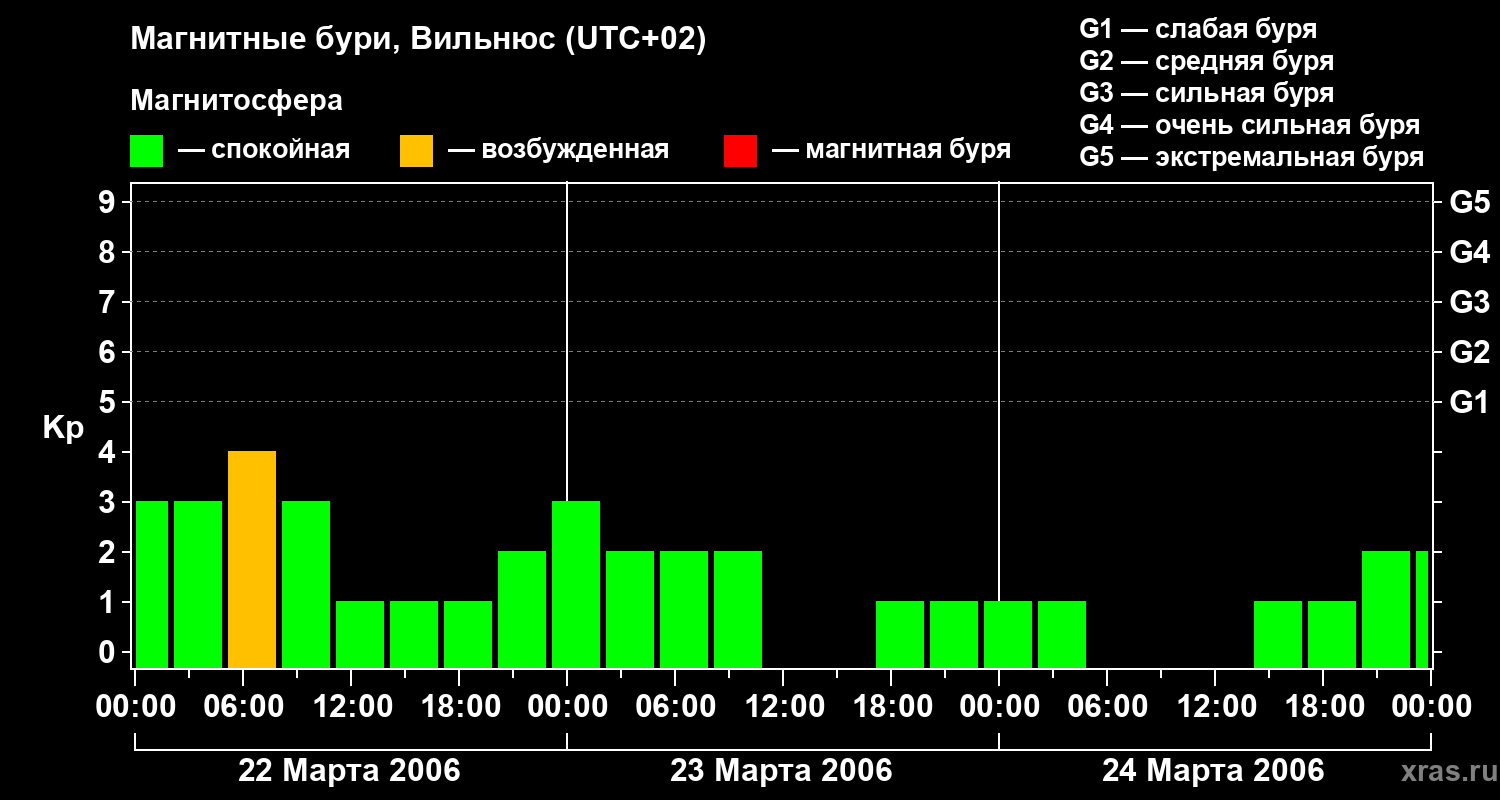Click the 'G3 — сильная буря' legend line

[1207, 93]
